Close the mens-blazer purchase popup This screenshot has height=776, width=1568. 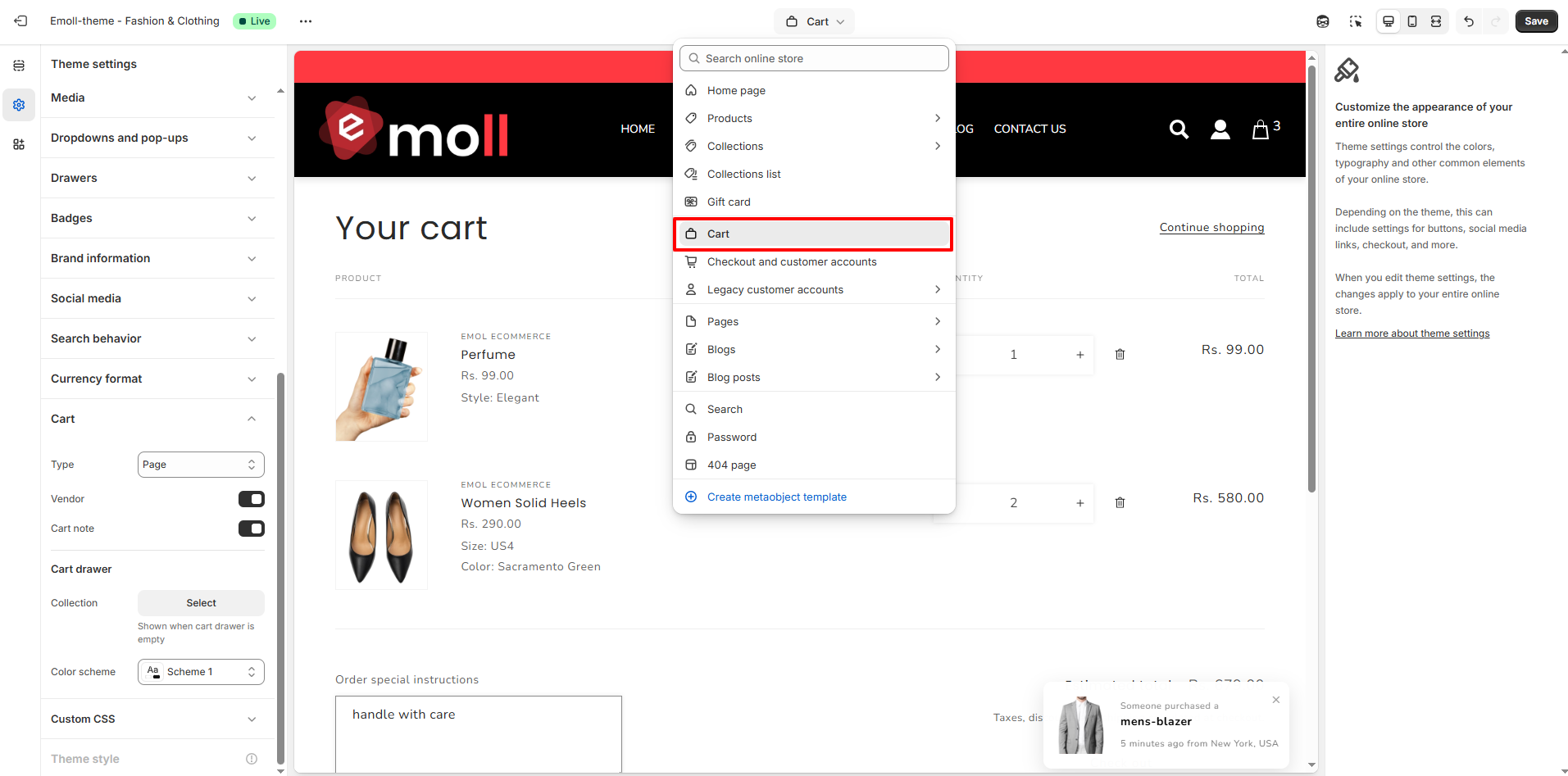(x=1276, y=700)
